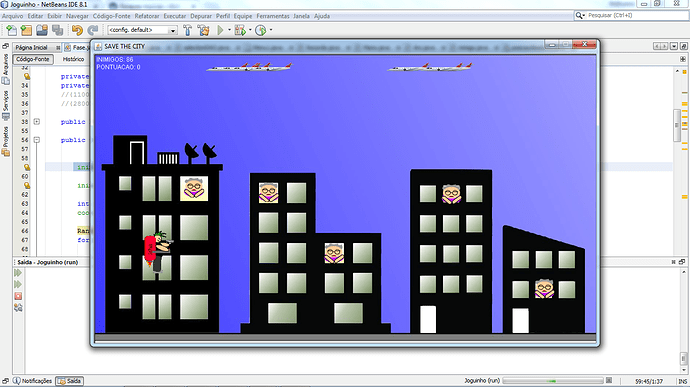Viewport: 690px width, 387px height.
Task: Click the Build Project hammer icon
Action: pyautogui.click(x=187, y=30)
